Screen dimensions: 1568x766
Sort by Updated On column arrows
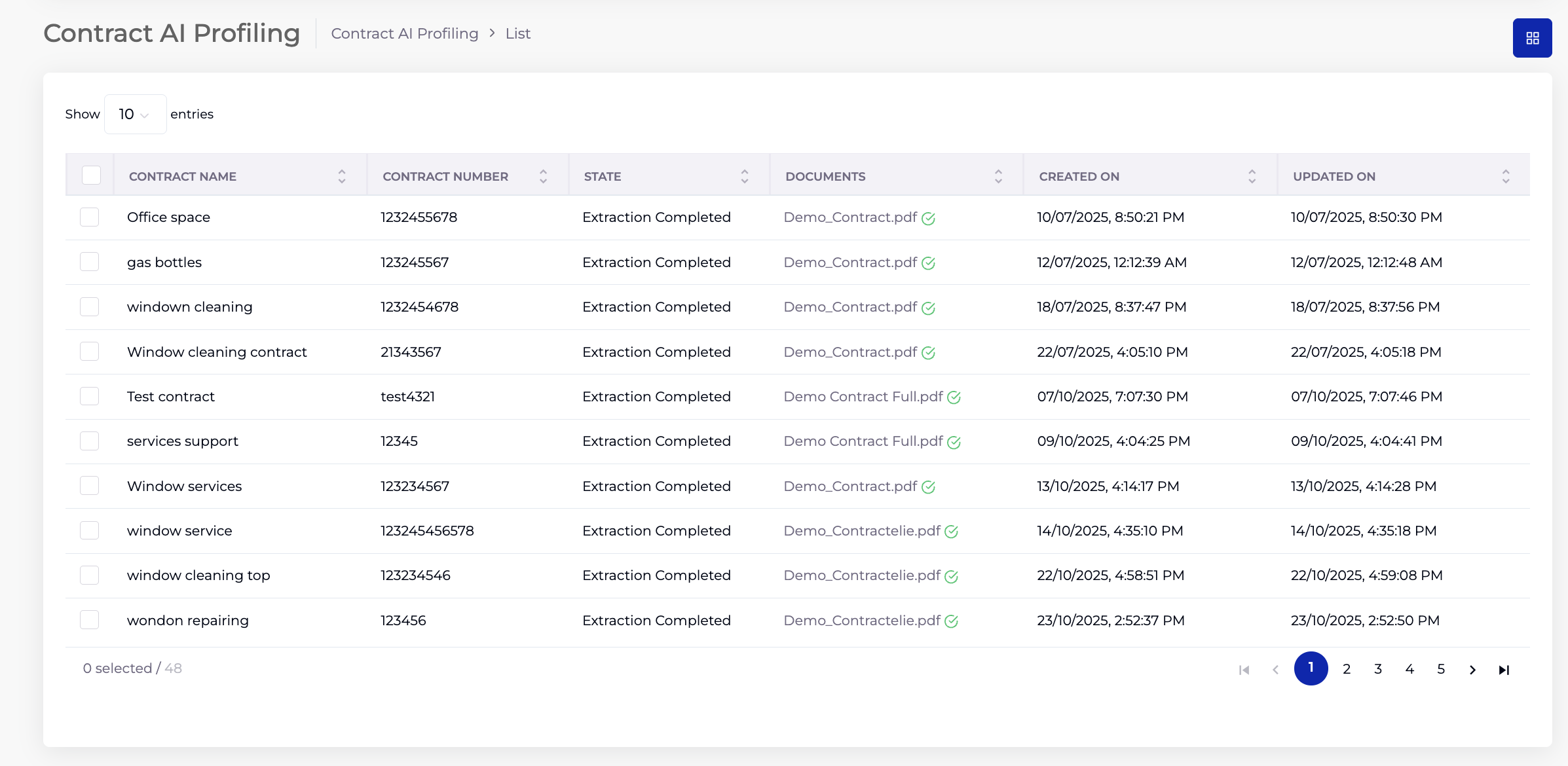click(1506, 176)
